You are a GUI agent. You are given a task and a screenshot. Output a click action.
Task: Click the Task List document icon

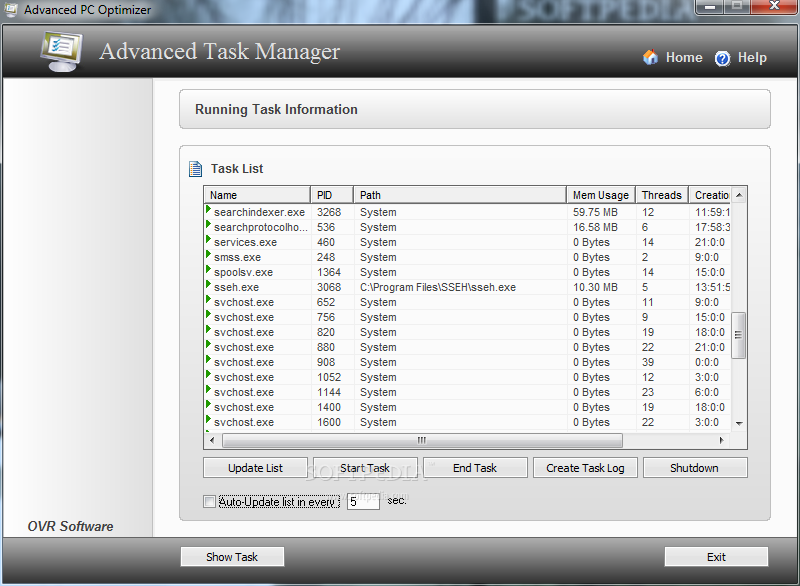(x=195, y=169)
